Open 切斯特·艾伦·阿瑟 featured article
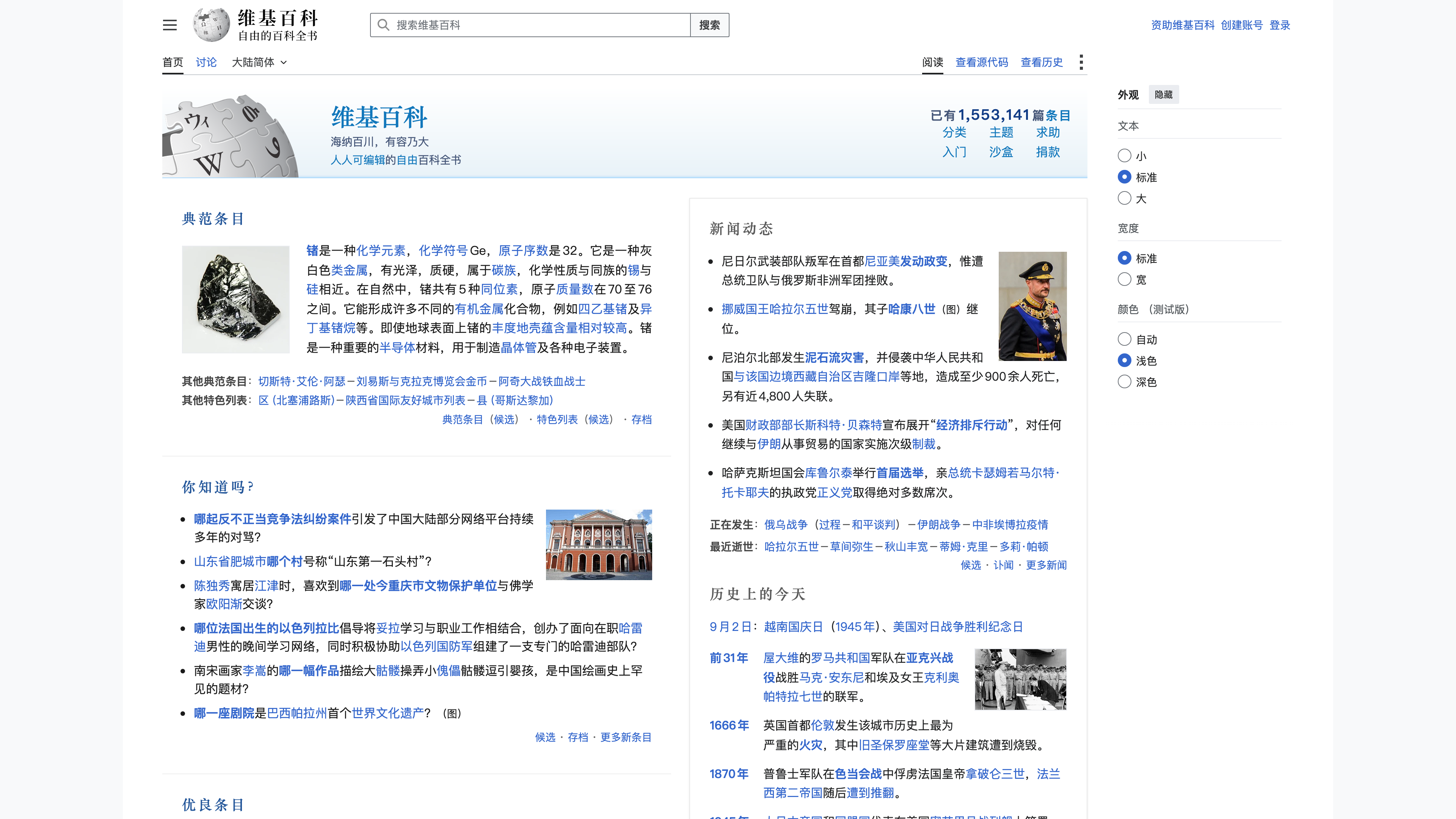1456x819 pixels. 301,381
